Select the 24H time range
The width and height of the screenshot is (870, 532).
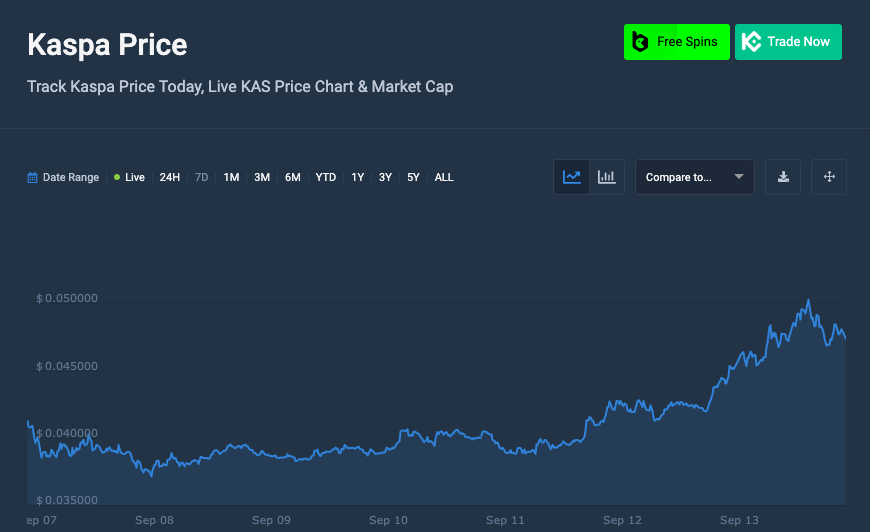169,178
